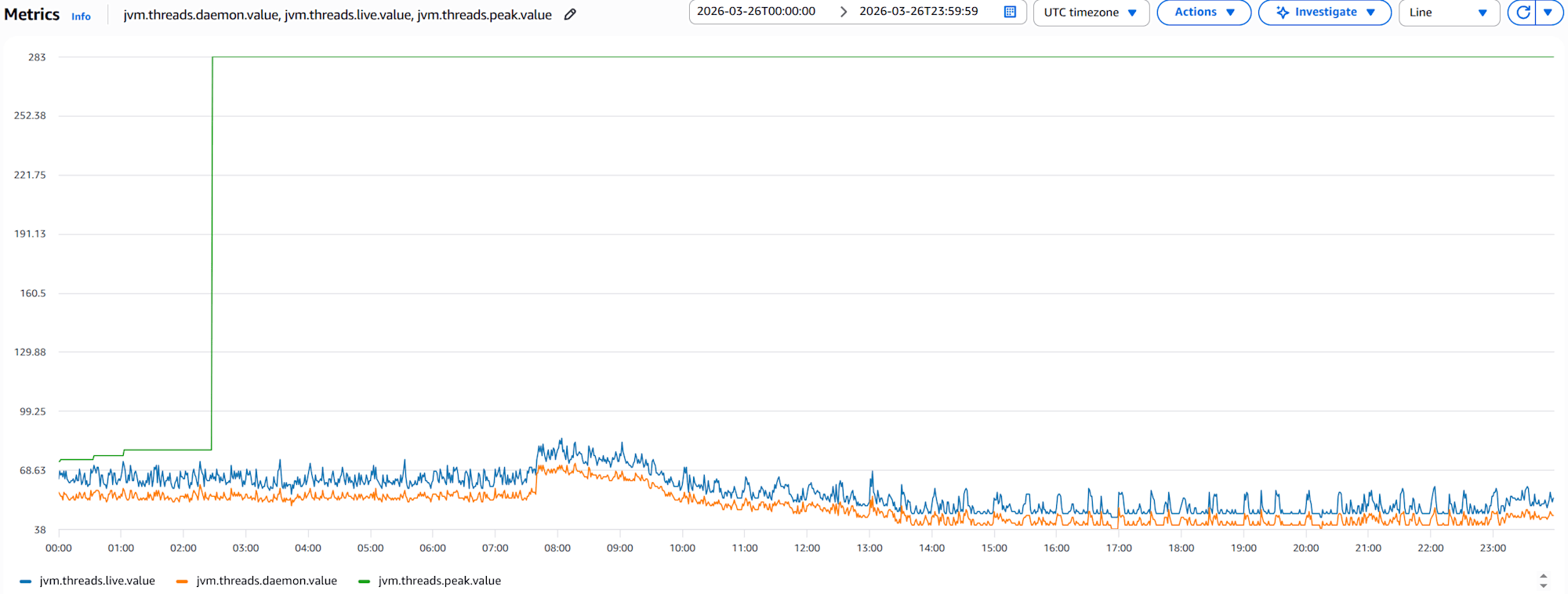Open the calendar date picker icon
Viewport: 1568px width, 594px height.
click(1010, 12)
